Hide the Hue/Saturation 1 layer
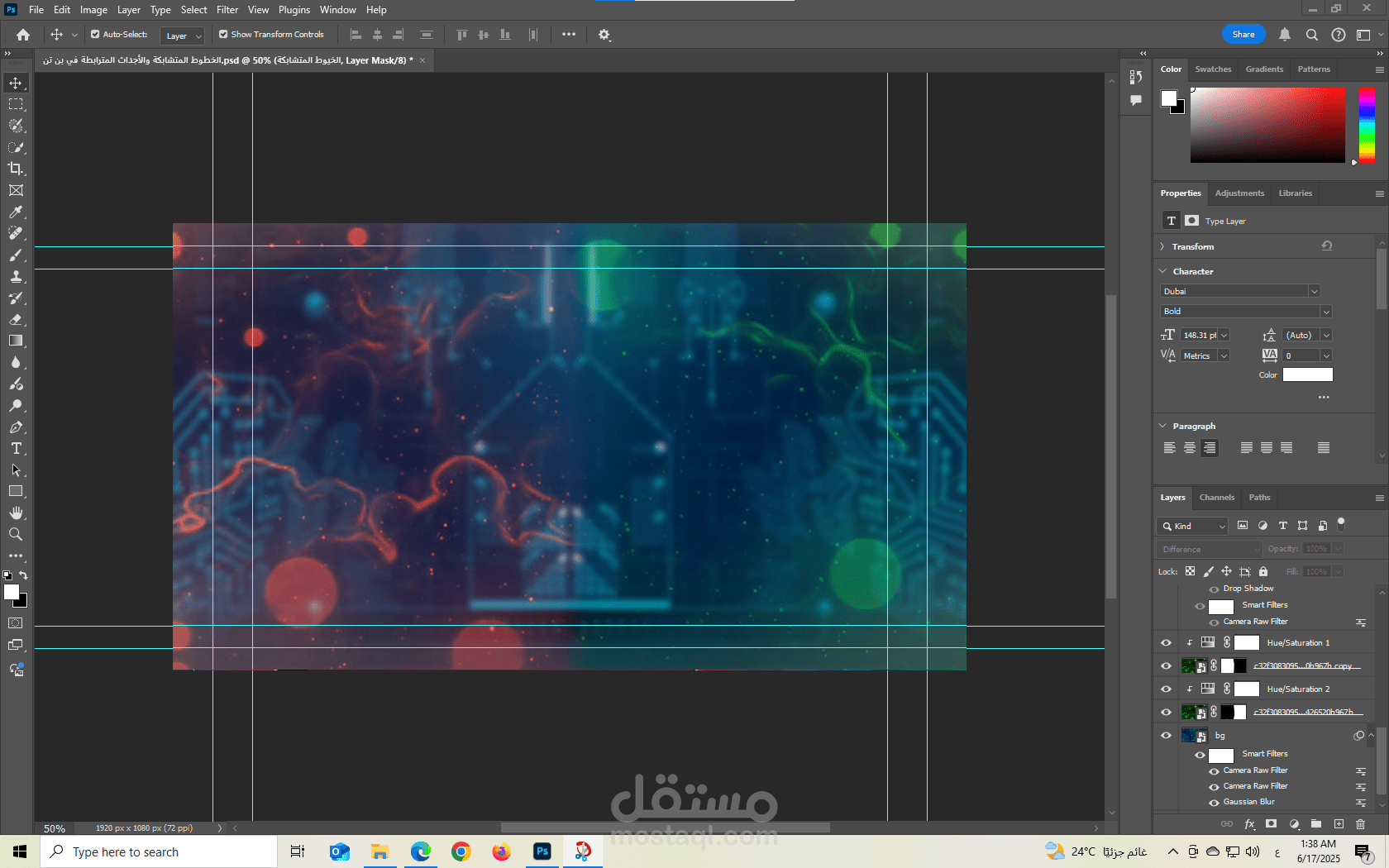Screen dimensions: 1389x868 [x=1167, y=642]
